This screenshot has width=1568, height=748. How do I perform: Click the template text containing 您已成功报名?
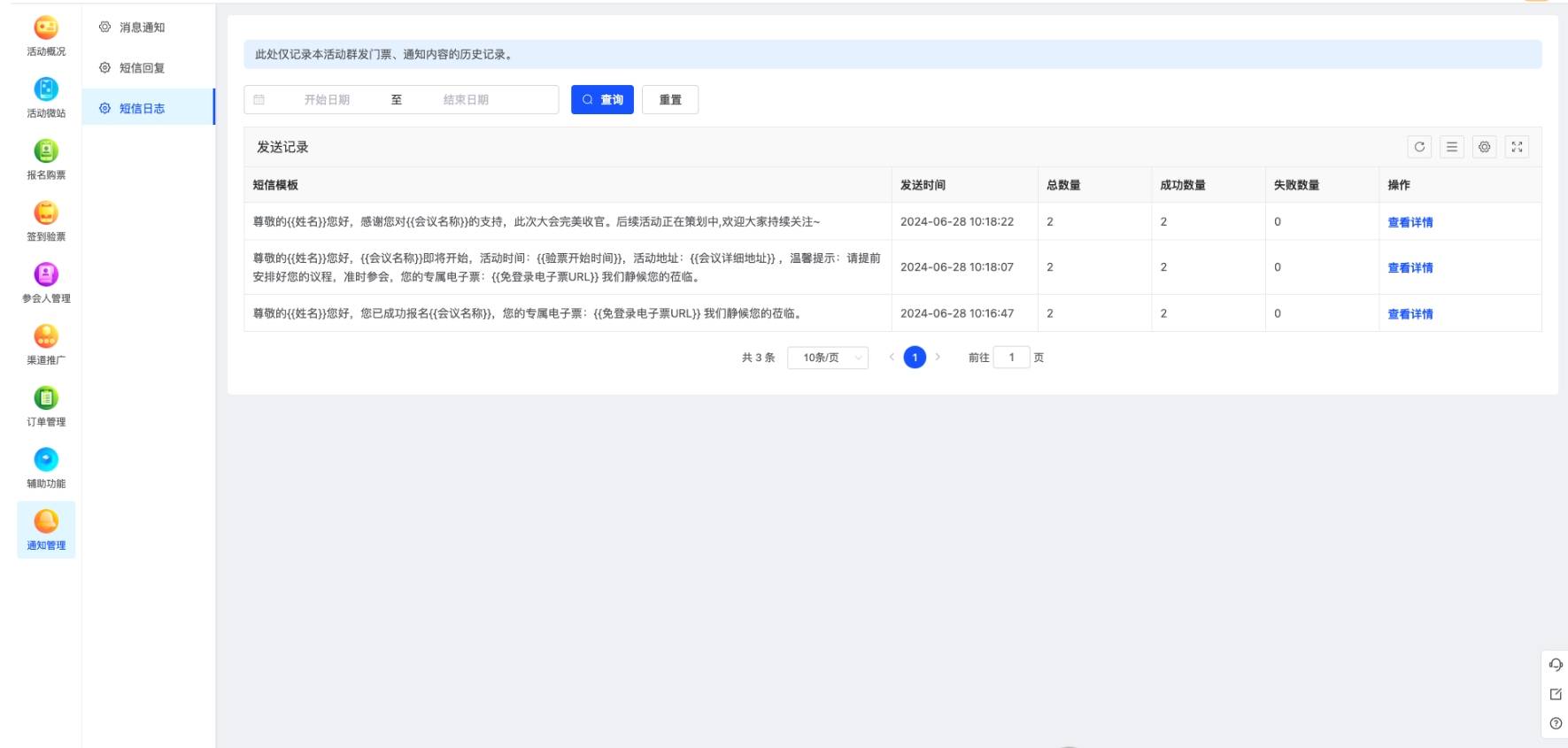[x=528, y=312]
